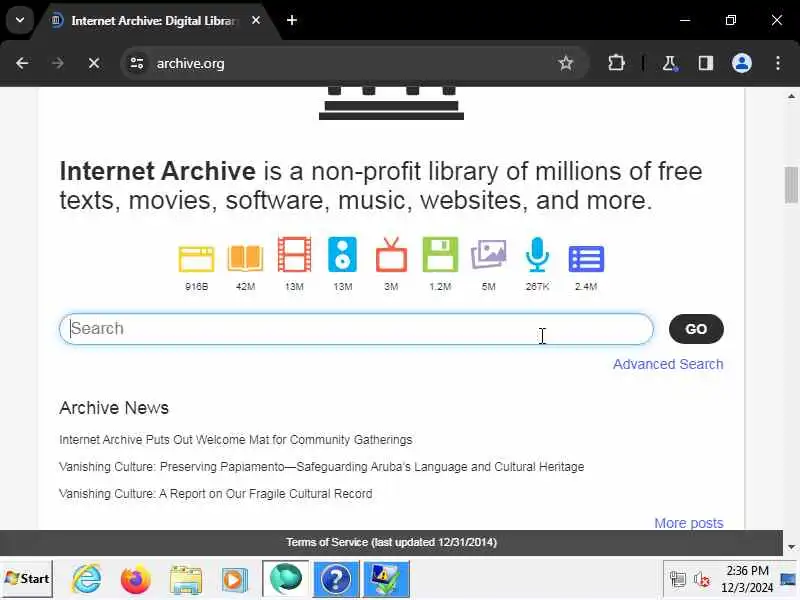800x600 pixels.
Task: Open the help question mark taskbar app
Action: coord(336,579)
